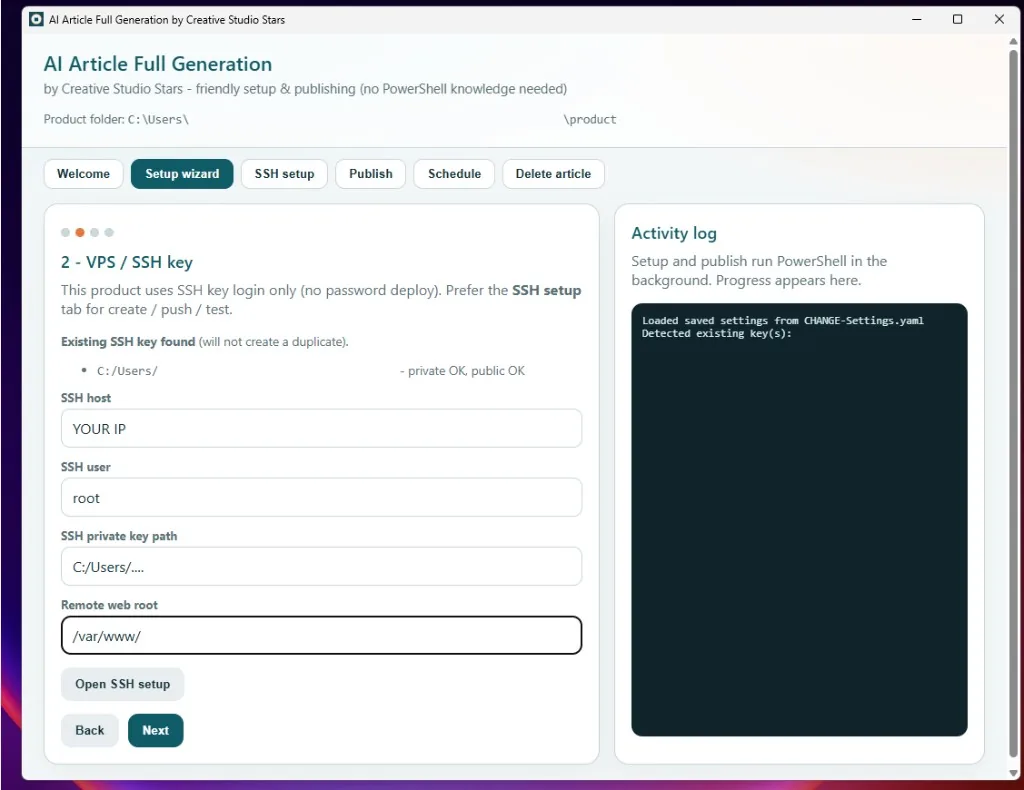The height and width of the screenshot is (790, 1024).
Task: Switch to the SSH setup tab
Action: coord(284,174)
